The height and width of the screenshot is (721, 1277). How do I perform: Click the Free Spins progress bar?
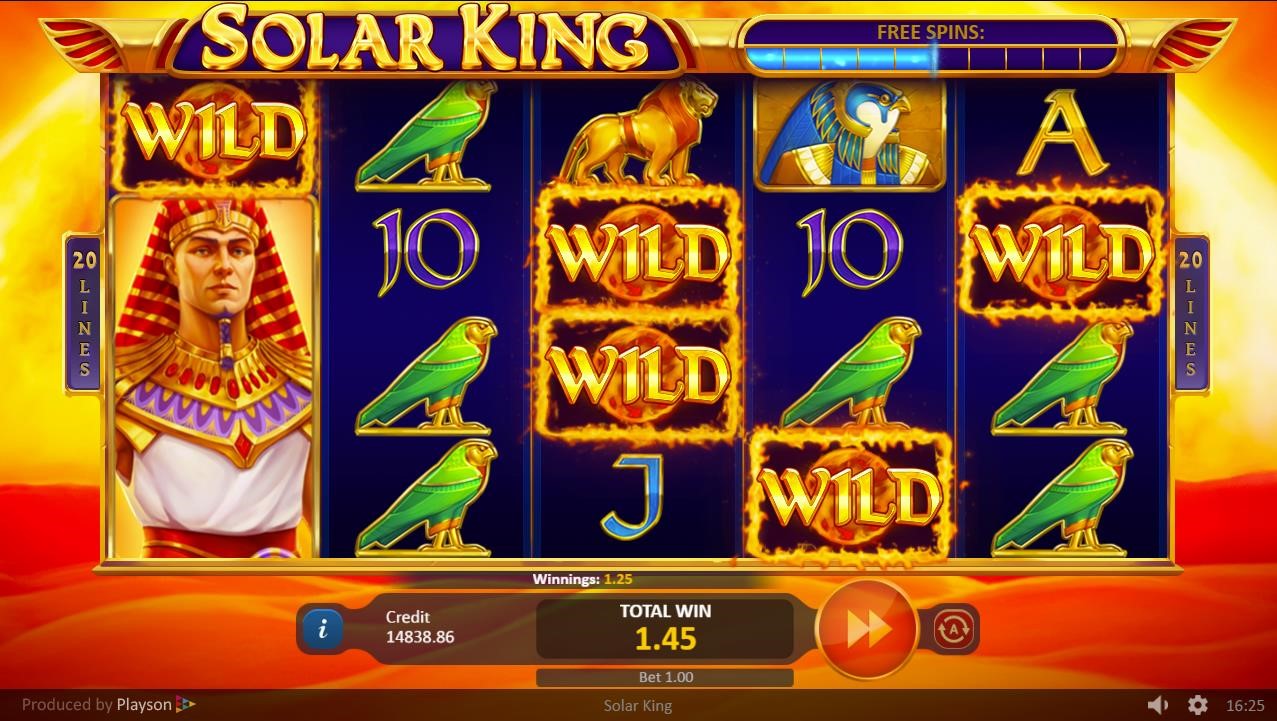pyautogui.click(x=931, y=46)
